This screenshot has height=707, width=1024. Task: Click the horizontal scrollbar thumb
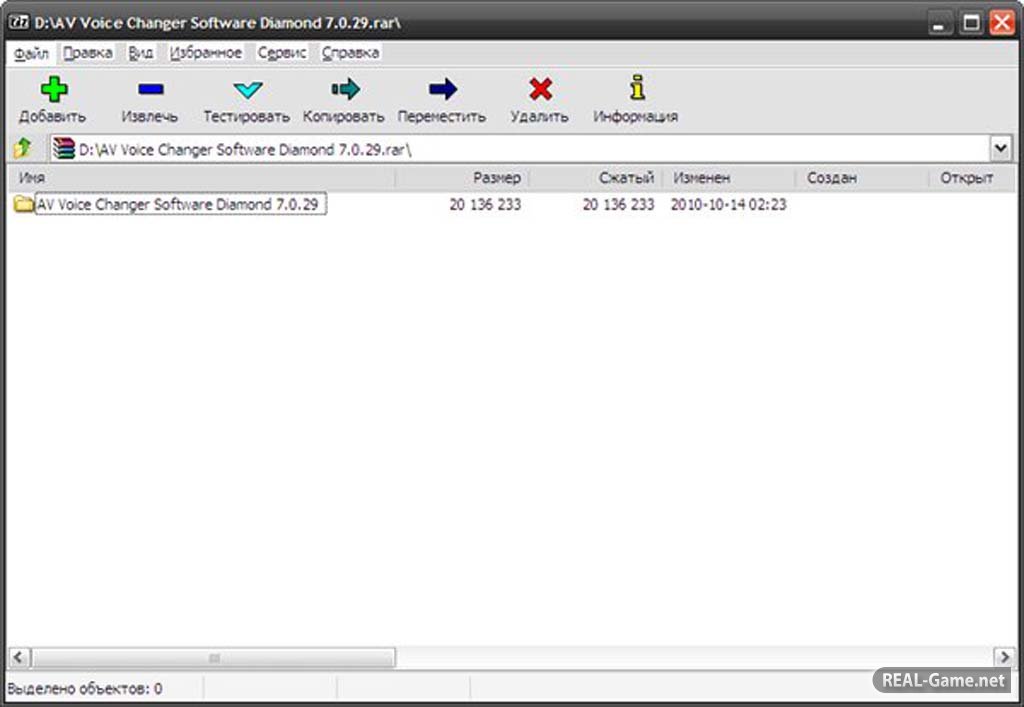click(x=212, y=657)
